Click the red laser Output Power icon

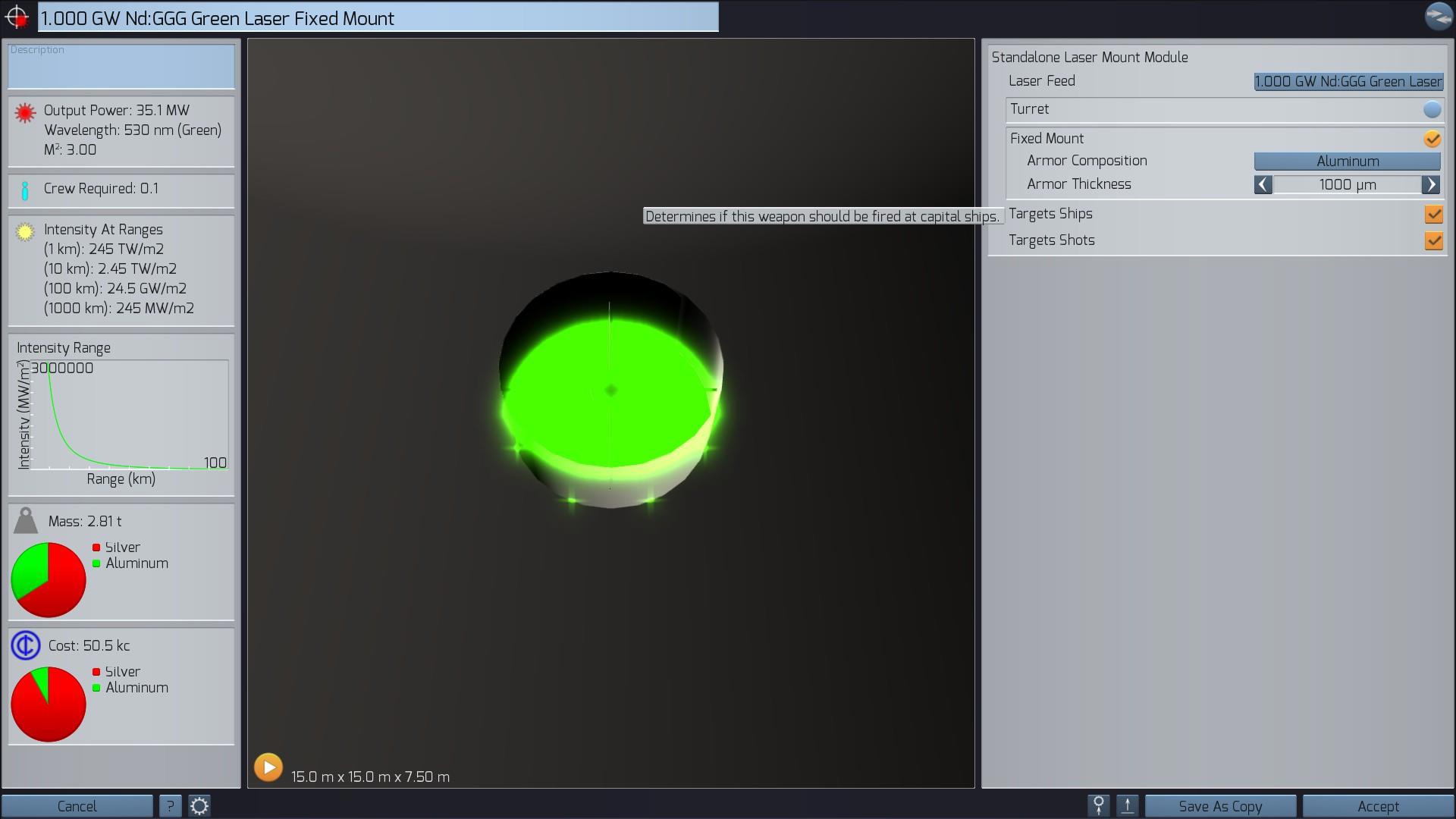(x=26, y=113)
